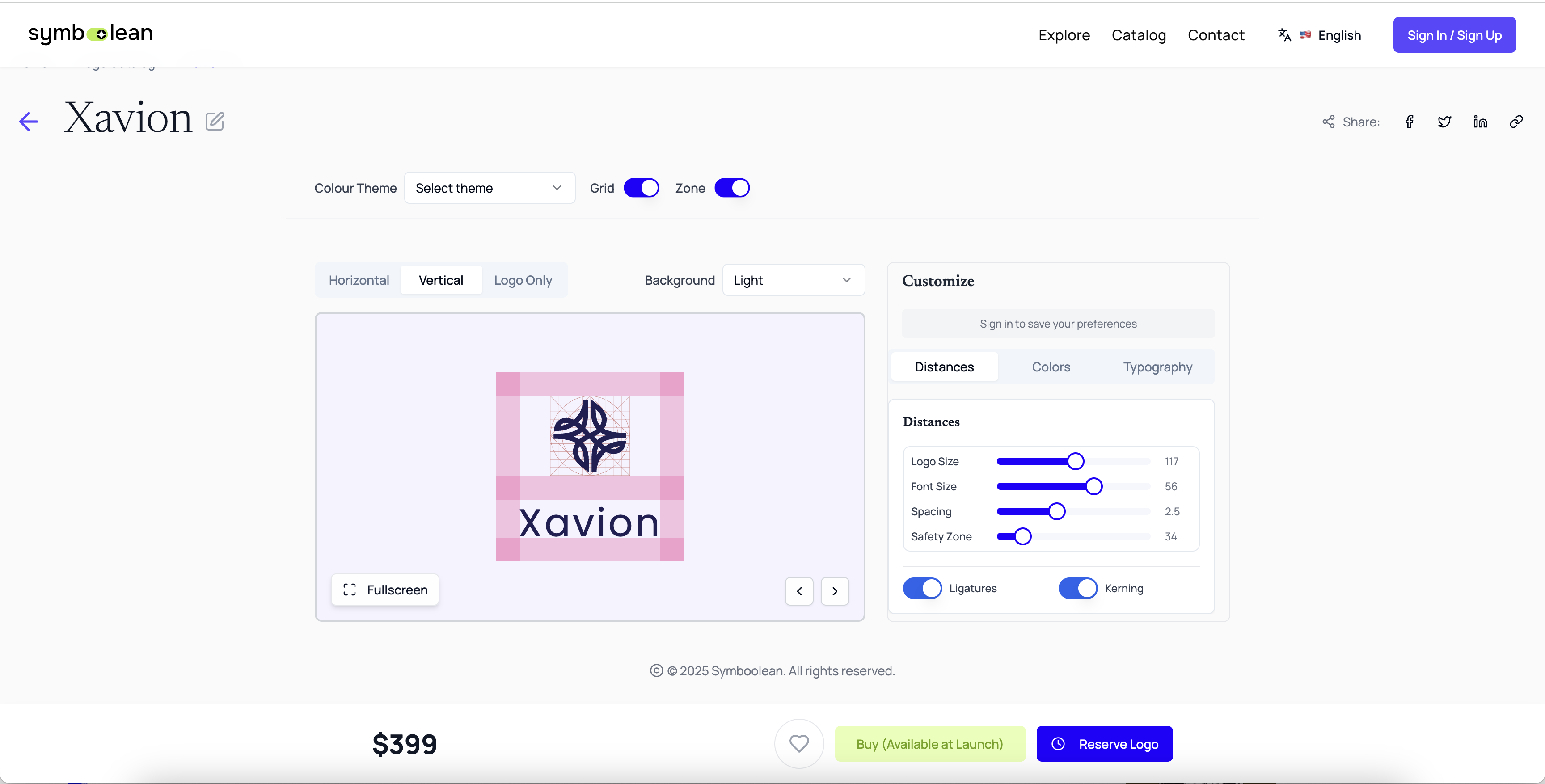This screenshot has width=1545, height=784.
Task: Click the Customize panel heading
Action: (x=938, y=281)
